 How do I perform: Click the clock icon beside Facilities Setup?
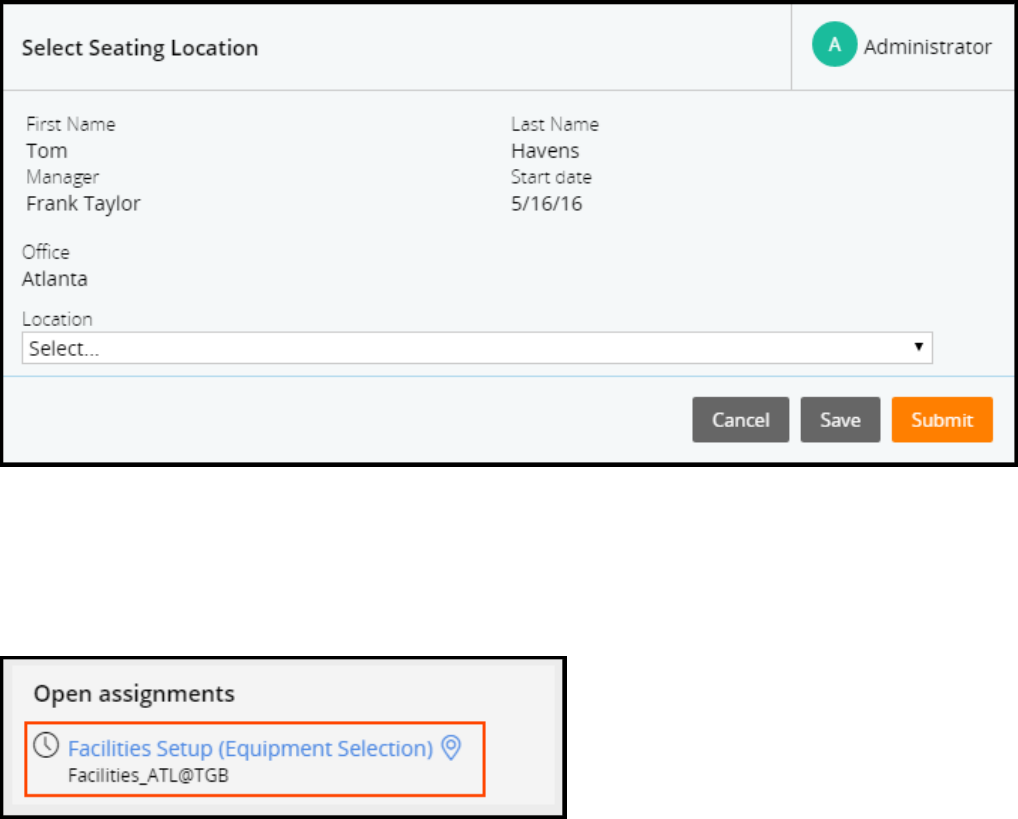[x=45, y=746]
